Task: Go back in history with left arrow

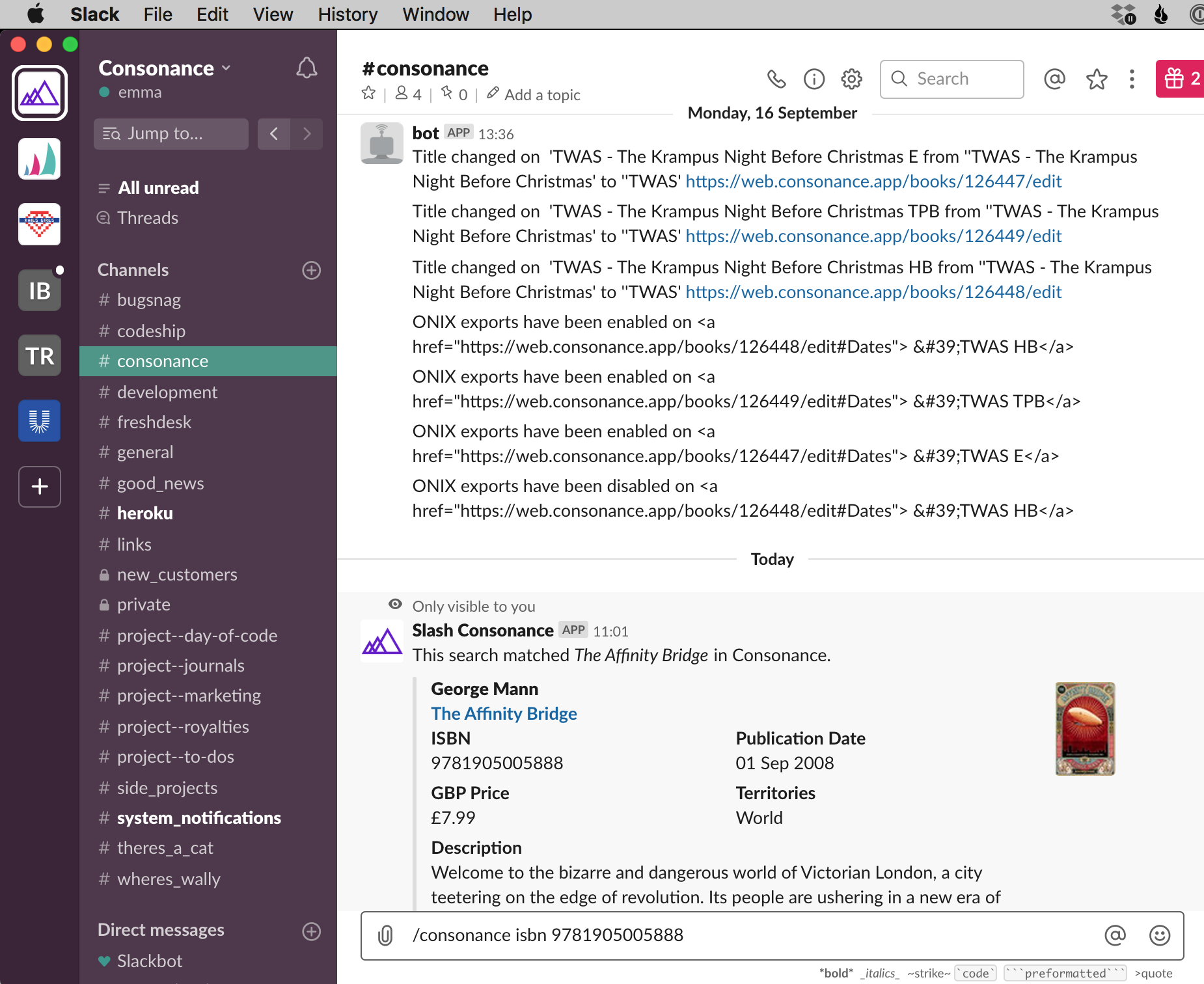Action: (x=274, y=133)
